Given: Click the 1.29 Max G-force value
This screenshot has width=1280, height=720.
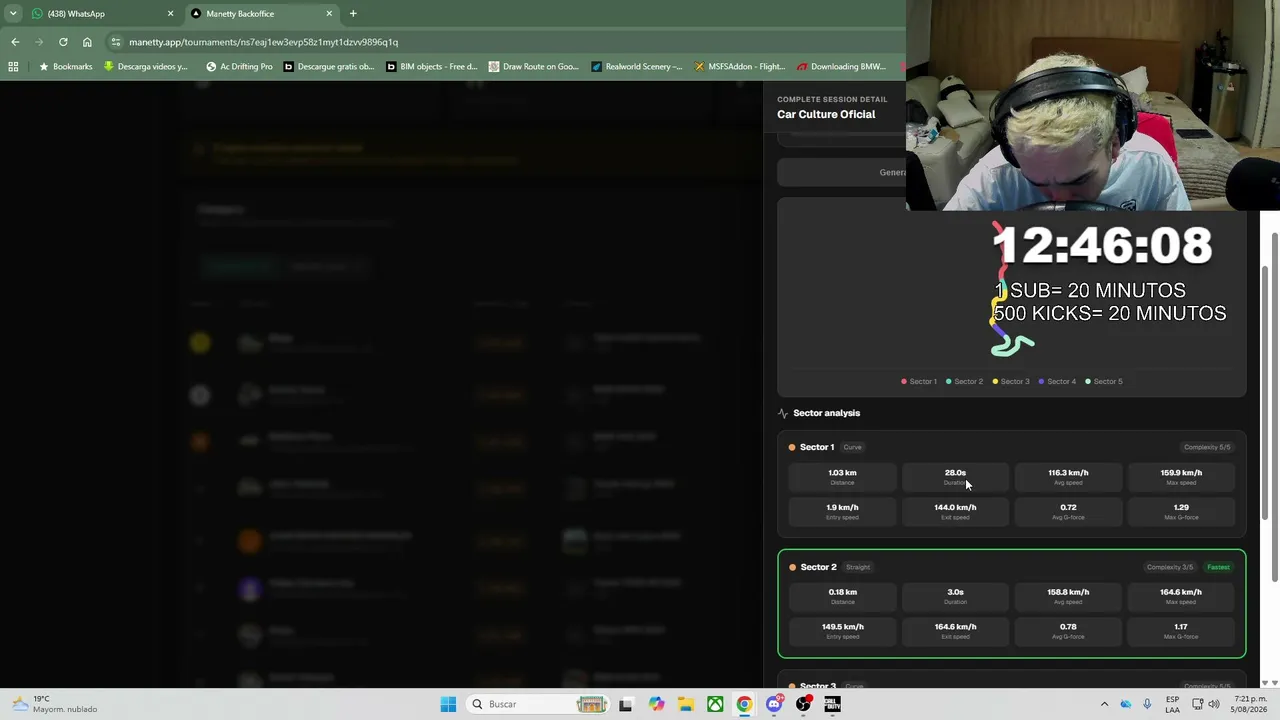Looking at the screenshot, I should 1181,507.
